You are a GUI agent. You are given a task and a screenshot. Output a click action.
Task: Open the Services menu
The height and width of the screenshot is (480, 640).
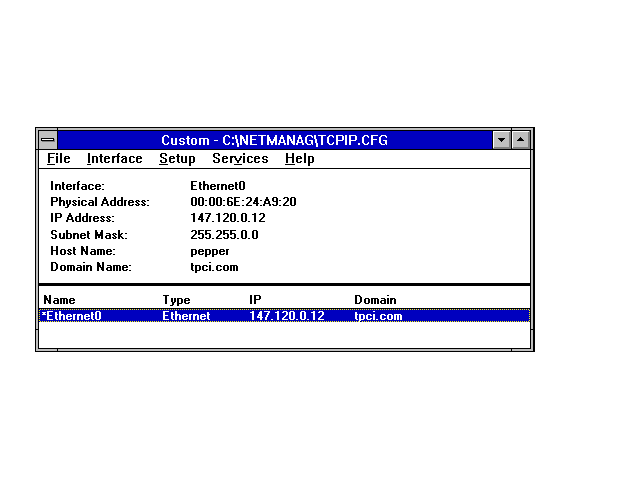coord(240,159)
